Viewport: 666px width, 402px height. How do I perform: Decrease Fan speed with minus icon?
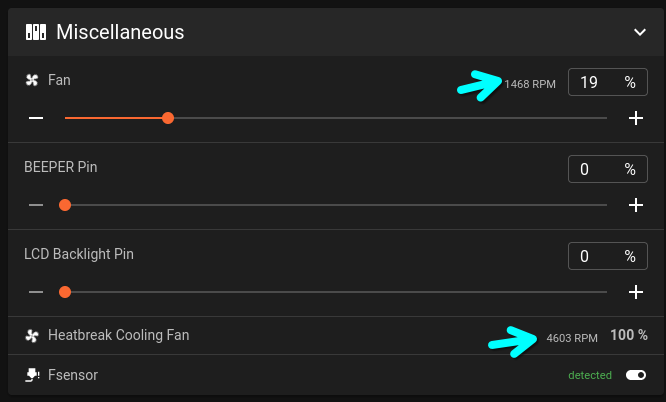pyautogui.click(x=36, y=118)
